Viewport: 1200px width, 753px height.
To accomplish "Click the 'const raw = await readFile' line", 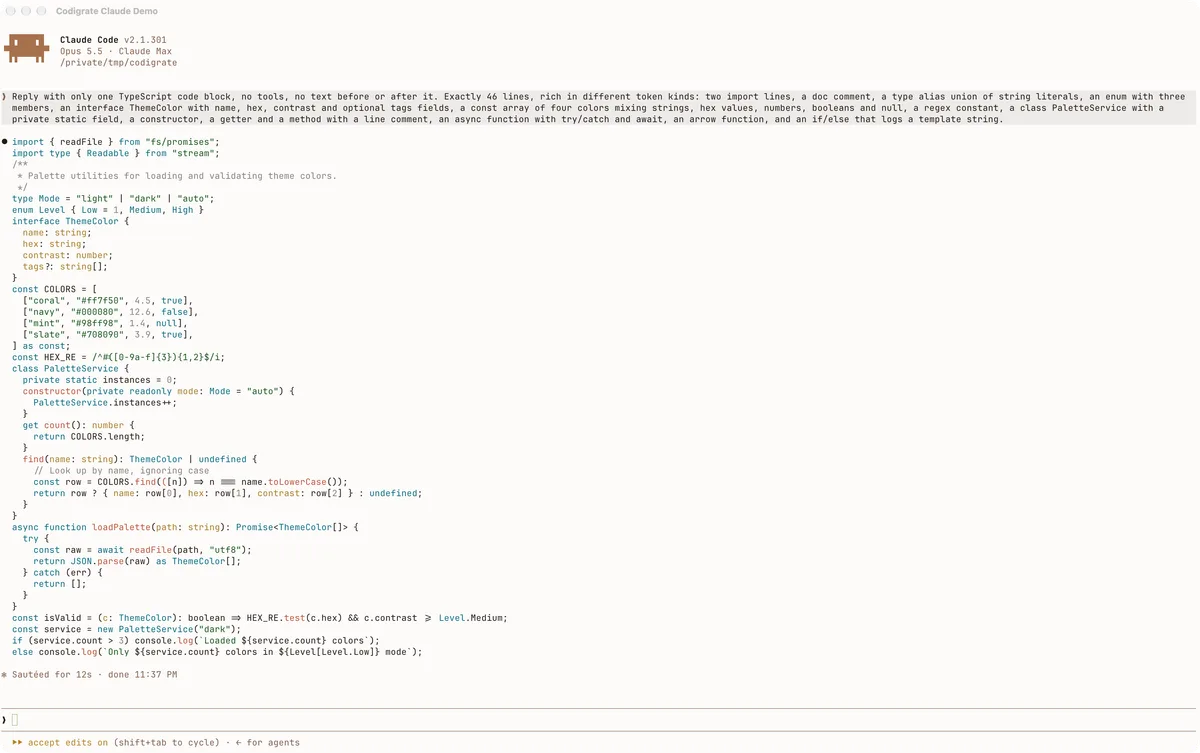I will click(143, 550).
